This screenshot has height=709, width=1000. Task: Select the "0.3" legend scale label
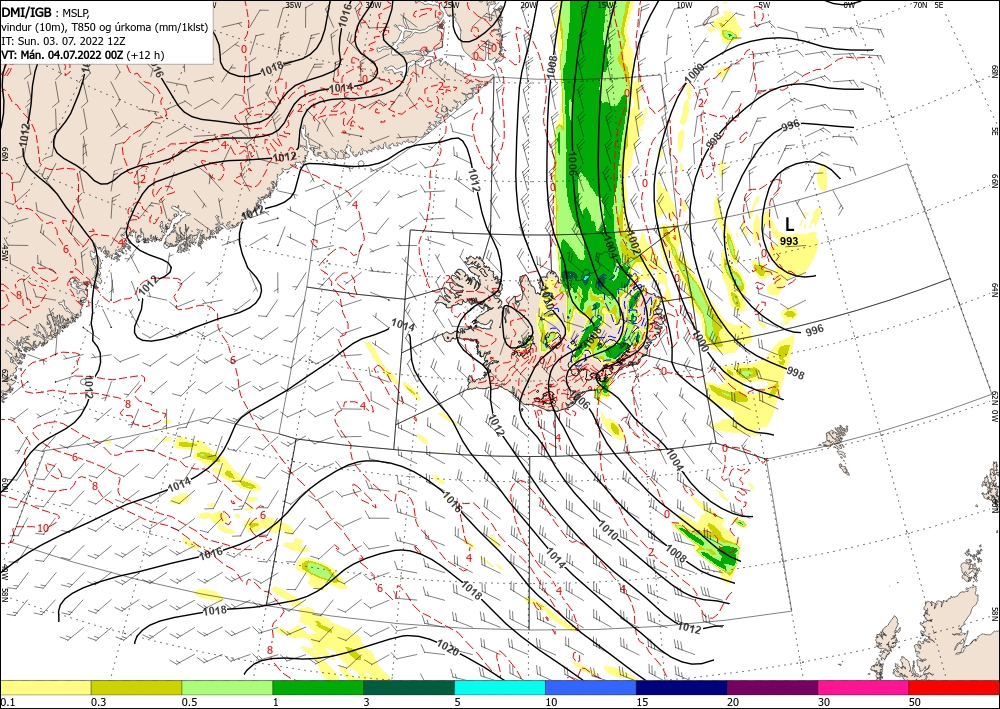98,702
